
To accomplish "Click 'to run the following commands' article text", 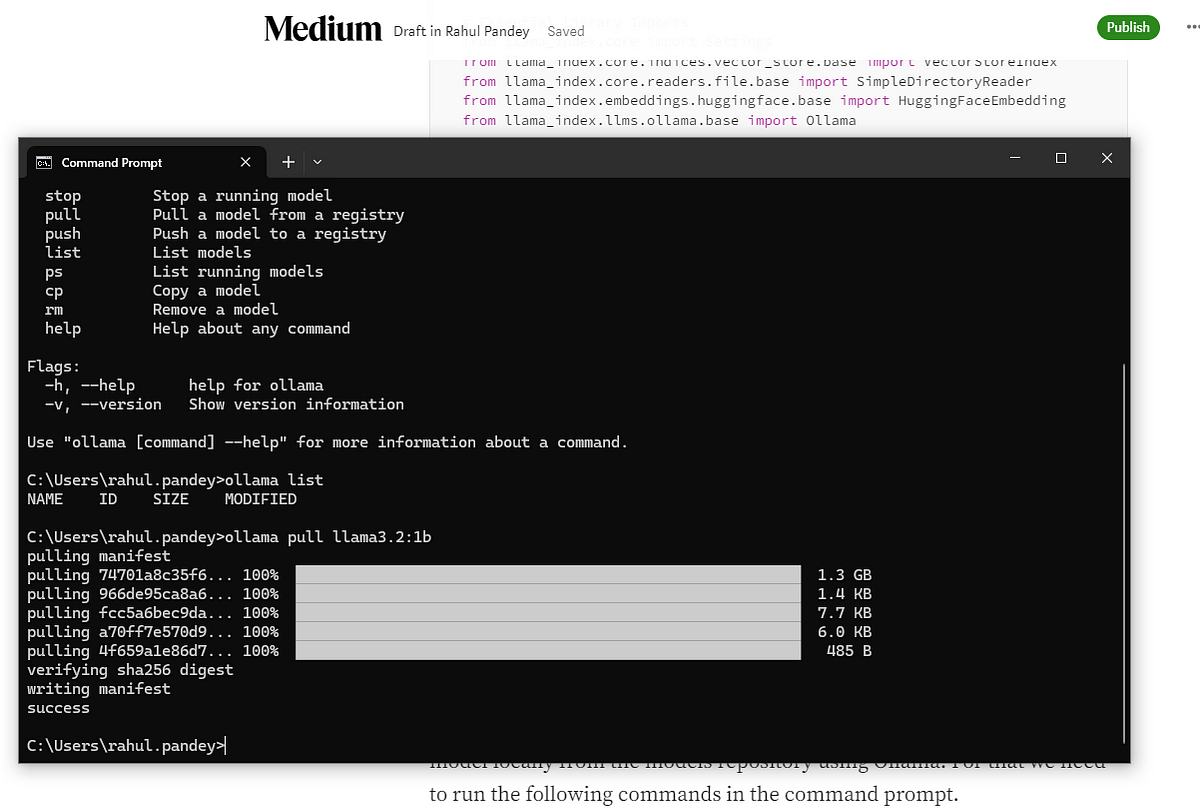I will (x=693, y=795).
